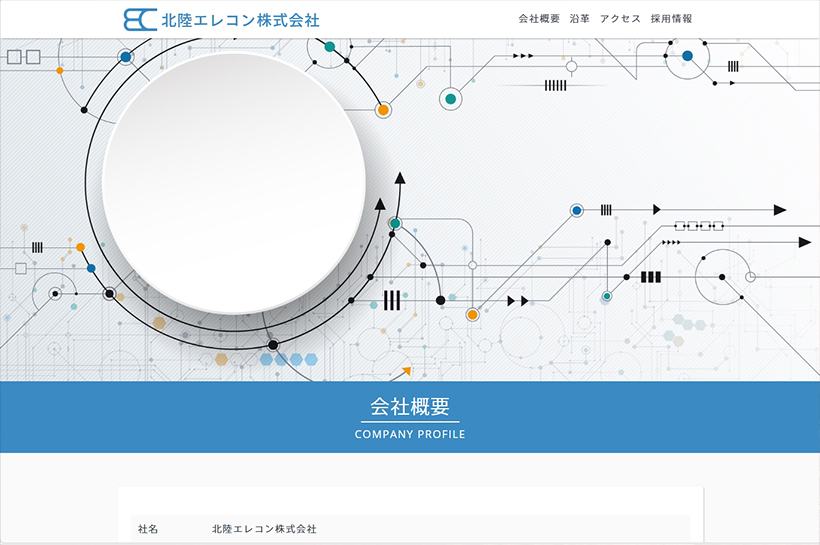Click the large black right arrow at far right

805,242
